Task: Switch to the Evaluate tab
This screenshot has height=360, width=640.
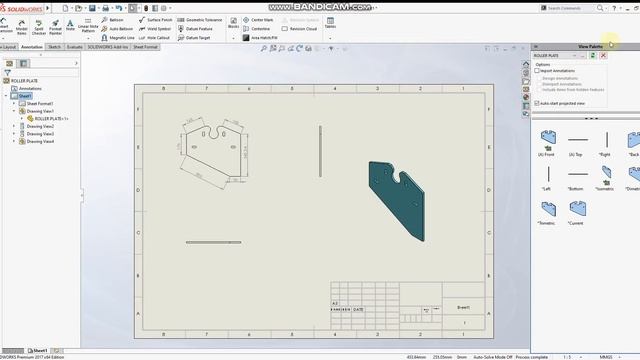Action: click(x=74, y=47)
